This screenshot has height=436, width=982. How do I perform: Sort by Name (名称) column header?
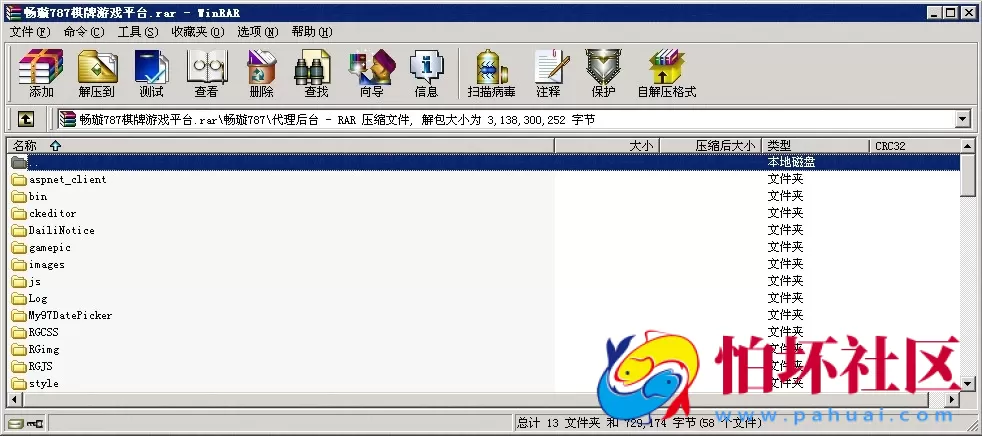coord(280,145)
